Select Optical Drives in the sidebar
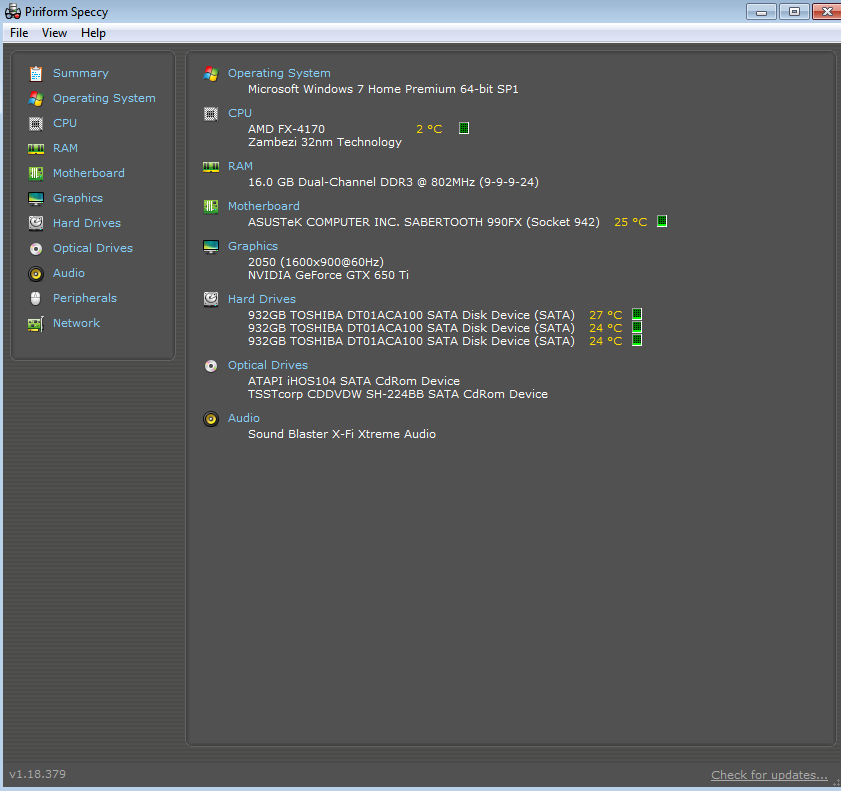The height and width of the screenshot is (791, 841). coord(93,248)
